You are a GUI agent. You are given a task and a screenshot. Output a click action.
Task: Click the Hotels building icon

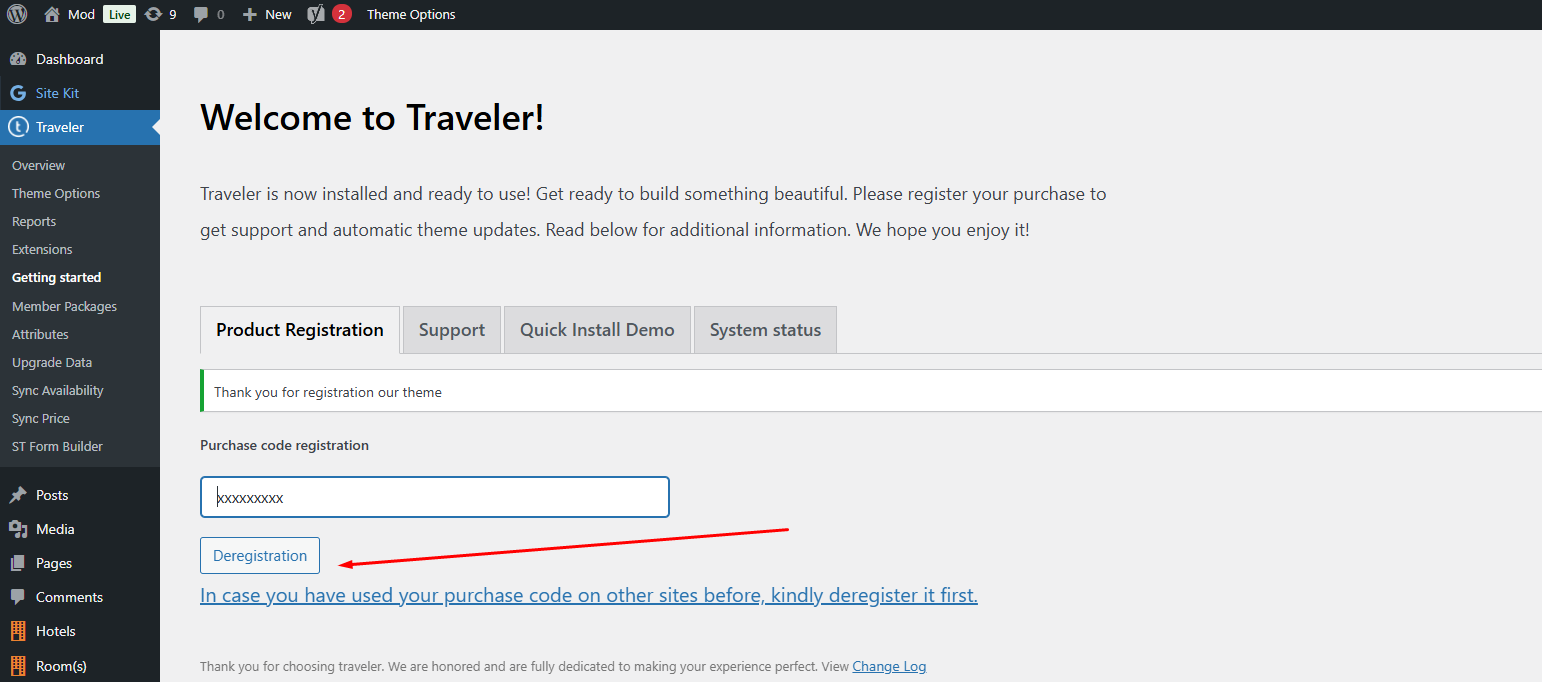click(x=18, y=631)
